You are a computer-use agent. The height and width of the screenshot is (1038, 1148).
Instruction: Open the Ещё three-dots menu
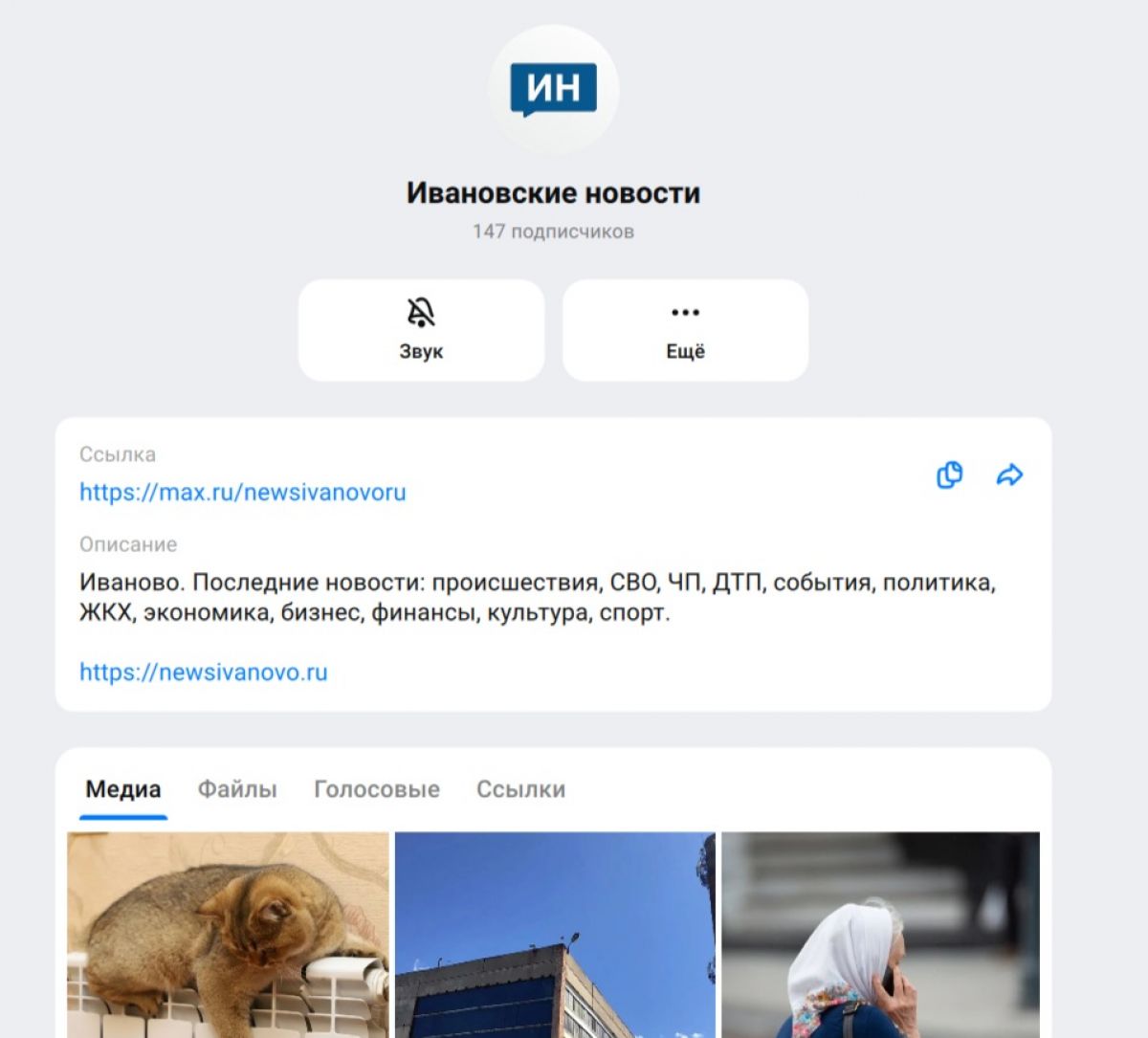pos(685,330)
